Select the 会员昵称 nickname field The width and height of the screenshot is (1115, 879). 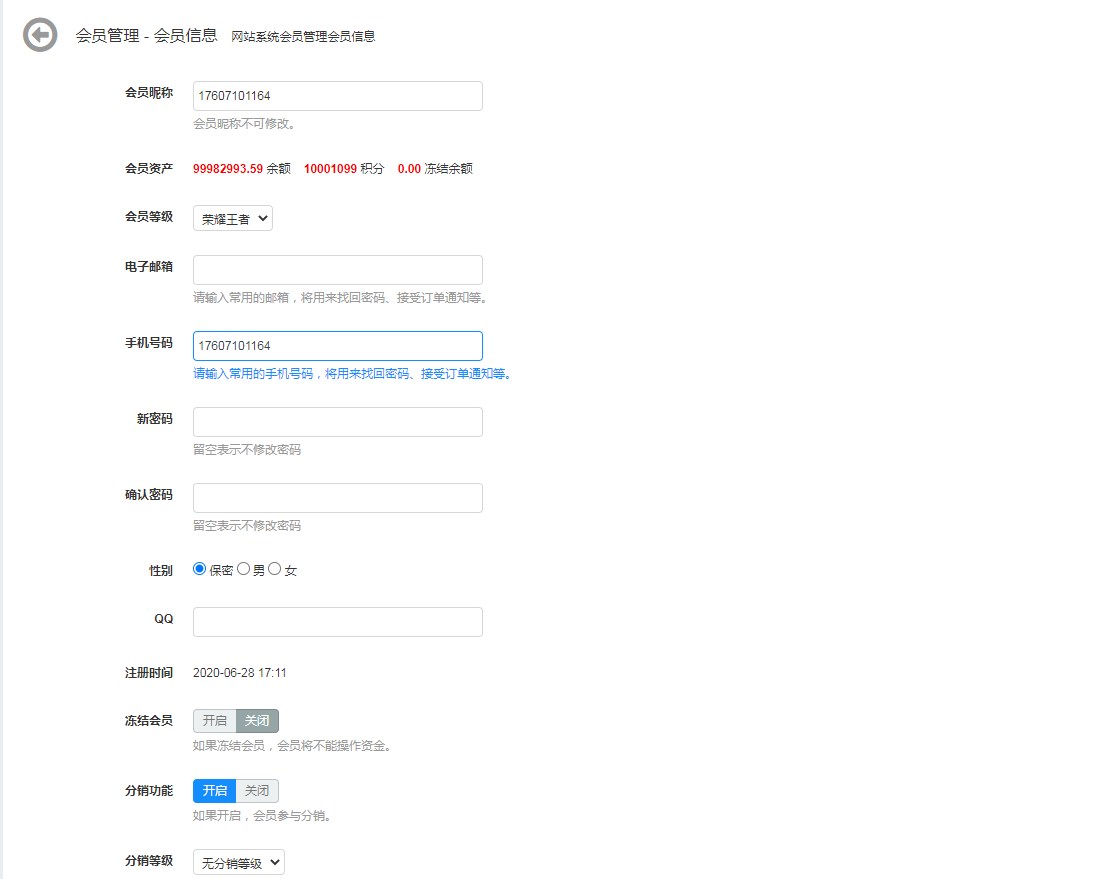pos(337,96)
